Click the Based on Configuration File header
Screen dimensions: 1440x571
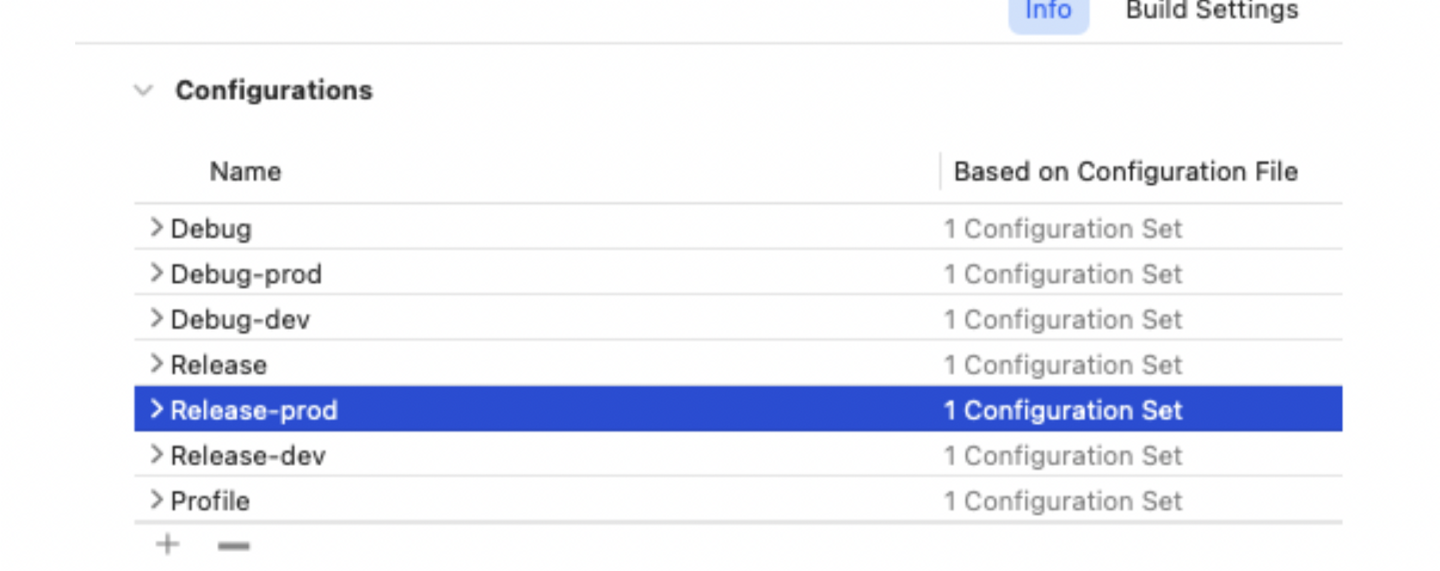tap(1125, 172)
